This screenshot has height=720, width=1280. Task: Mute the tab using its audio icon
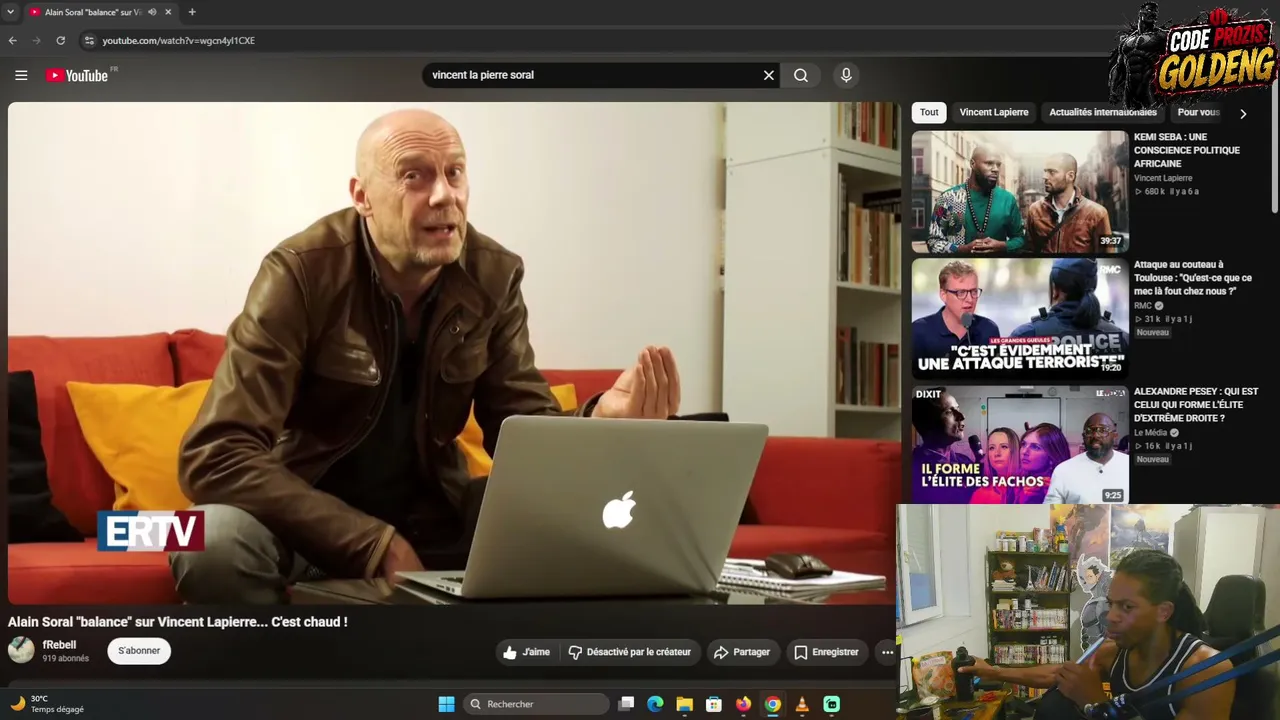pyautogui.click(x=152, y=12)
